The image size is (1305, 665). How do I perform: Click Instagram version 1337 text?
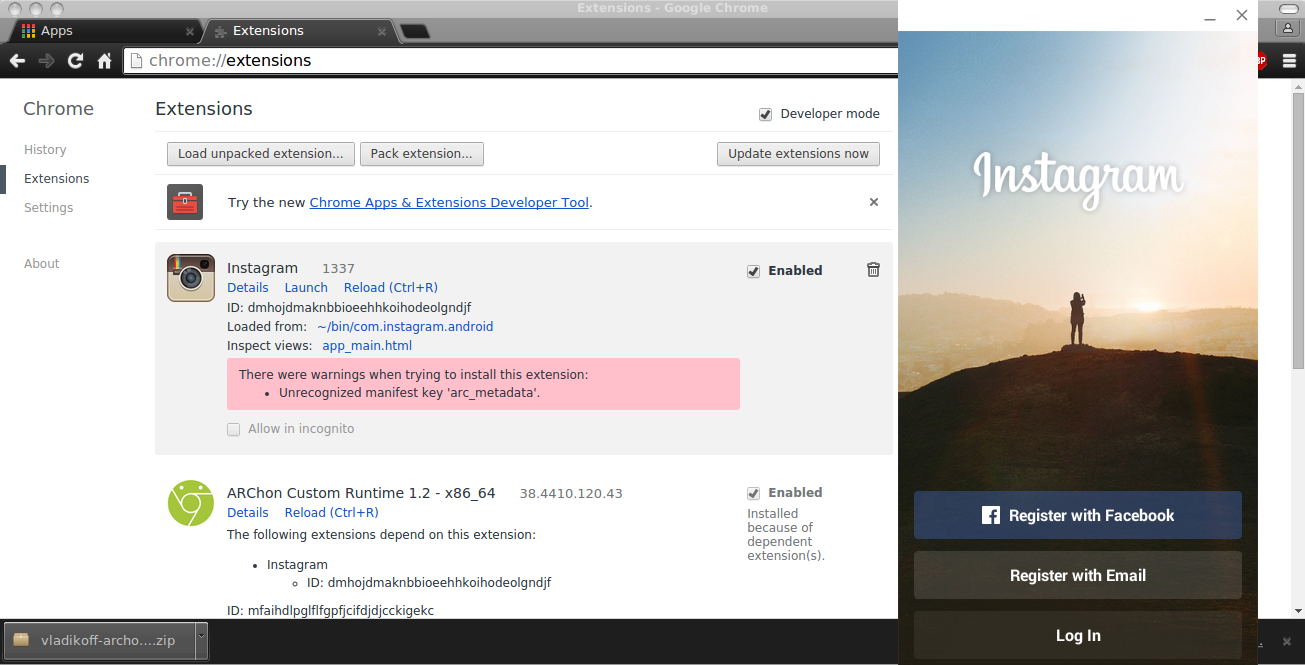click(x=338, y=269)
